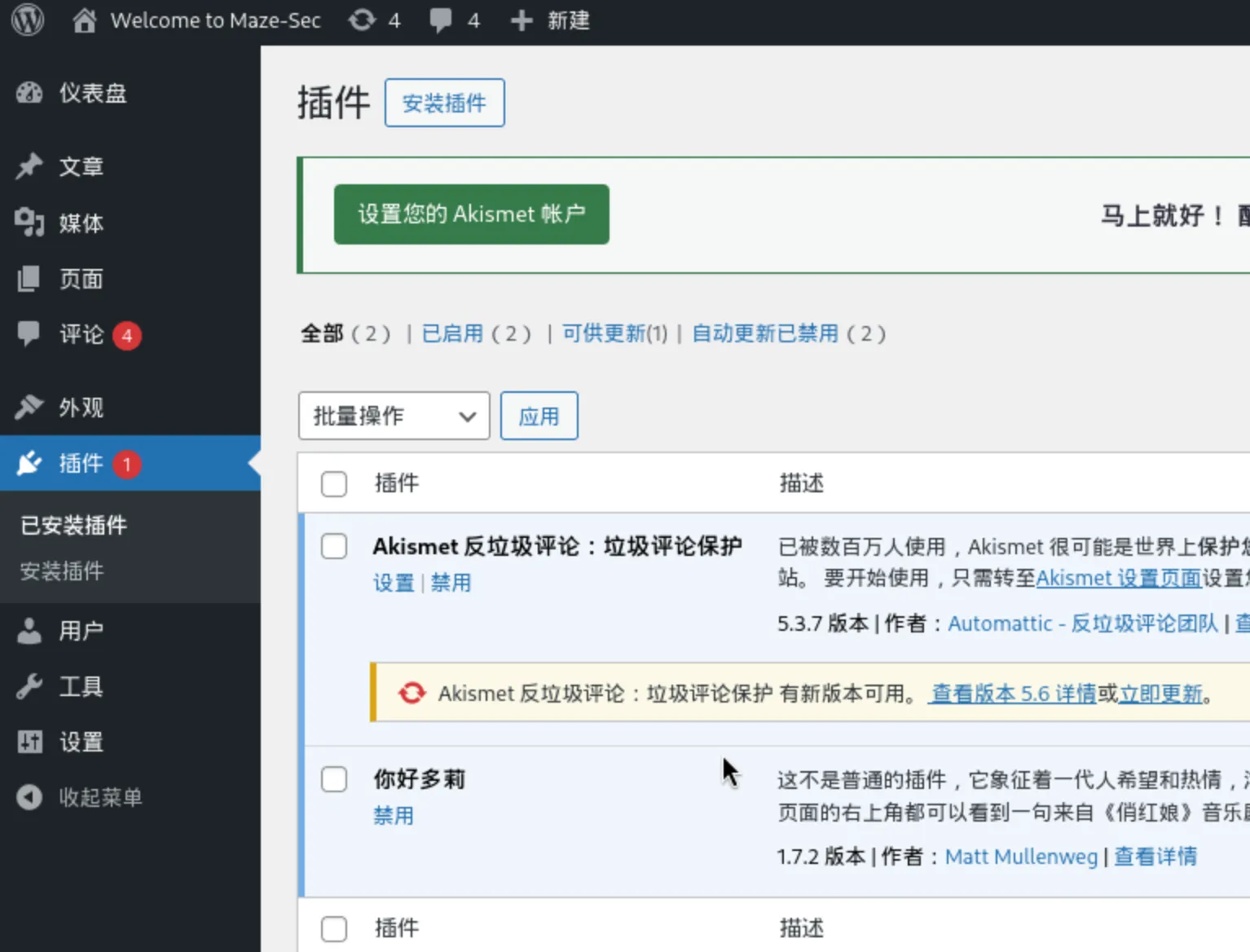This screenshot has width=1250, height=952.
Task: Click the 你好多莉 plugin name text
Action: (x=419, y=779)
